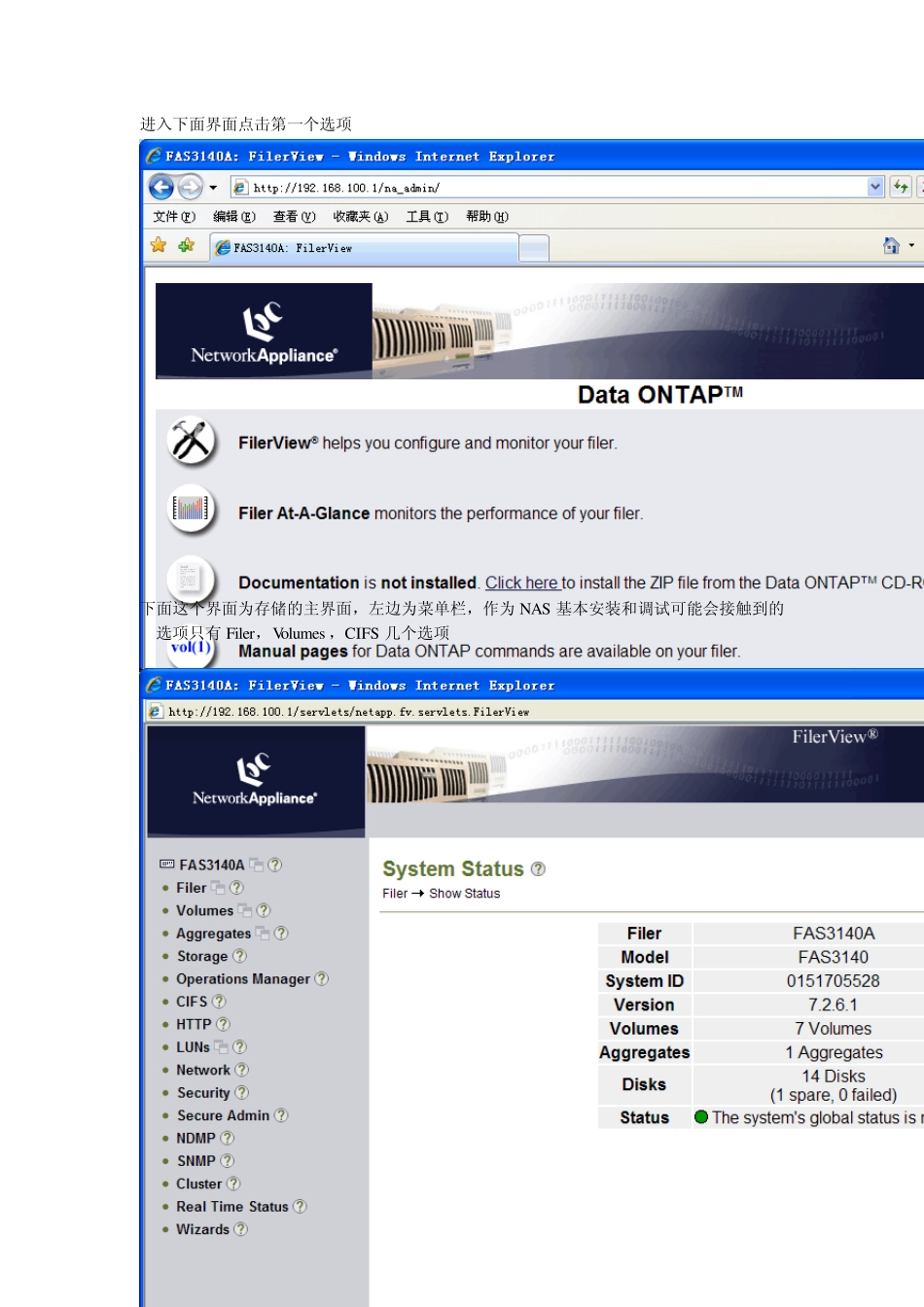
Task: Click the help icon next to Network
Action: pos(241,1070)
